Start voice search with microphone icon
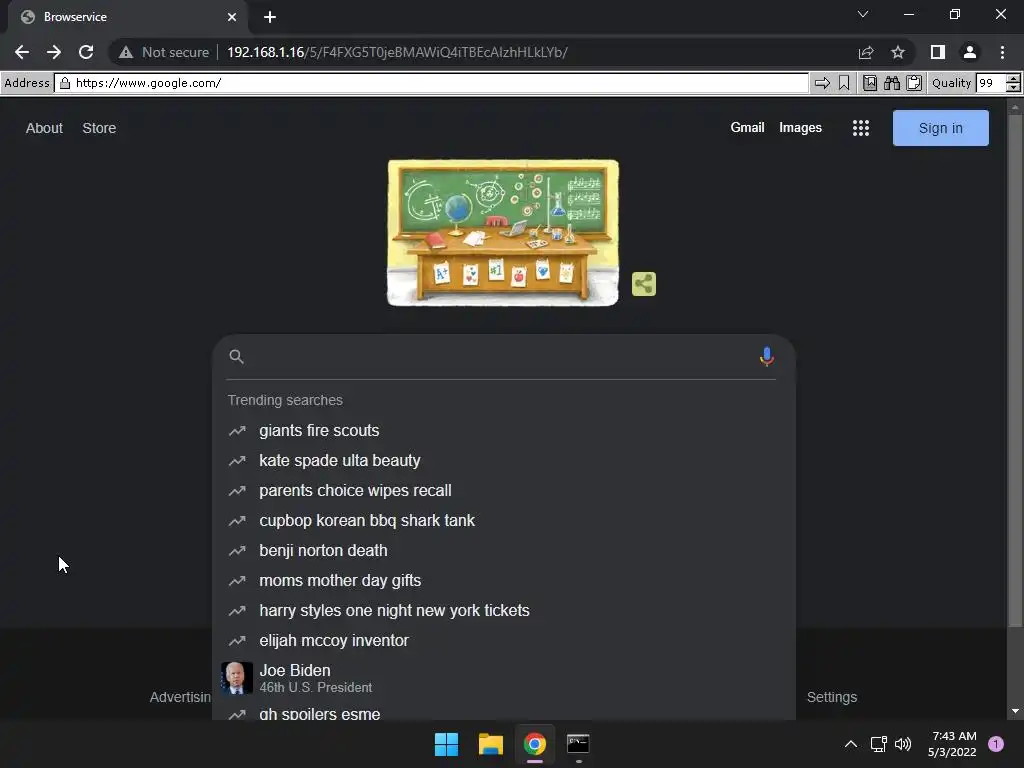 pyautogui.click(x=767, y=357)
